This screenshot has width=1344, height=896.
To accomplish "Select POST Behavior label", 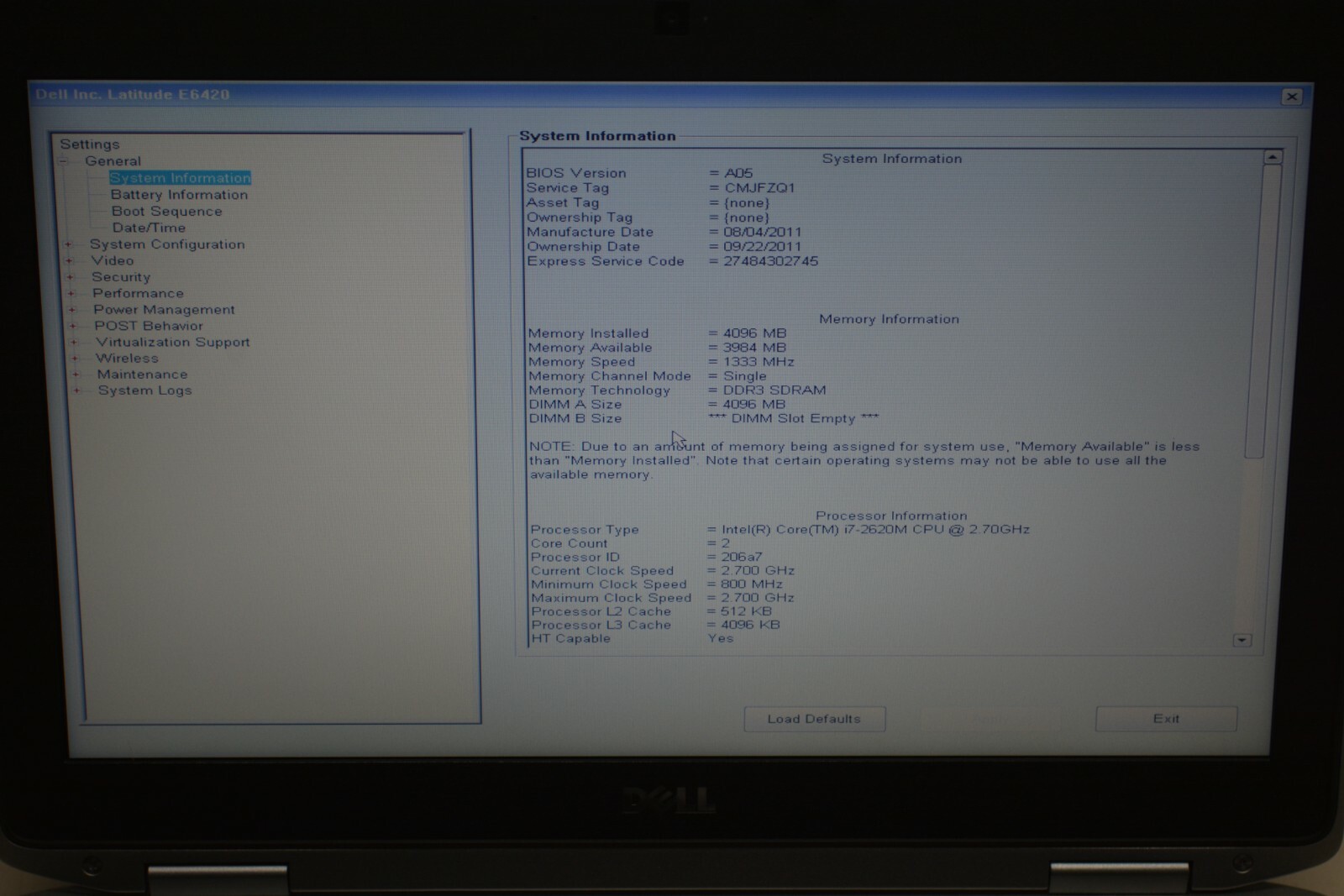I will 148,326.
